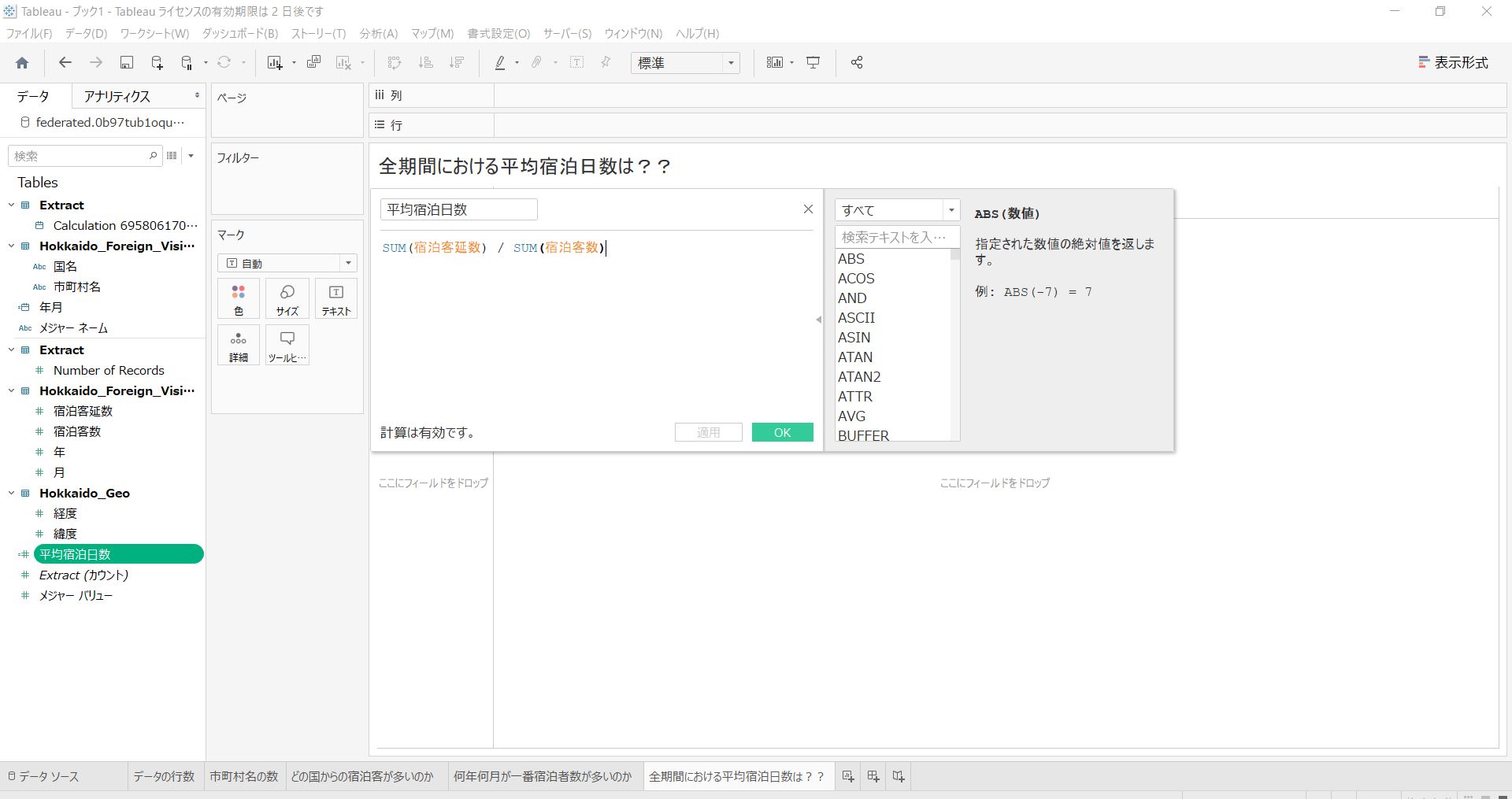Click the presentation mode icon

click(x=813, y=63)
